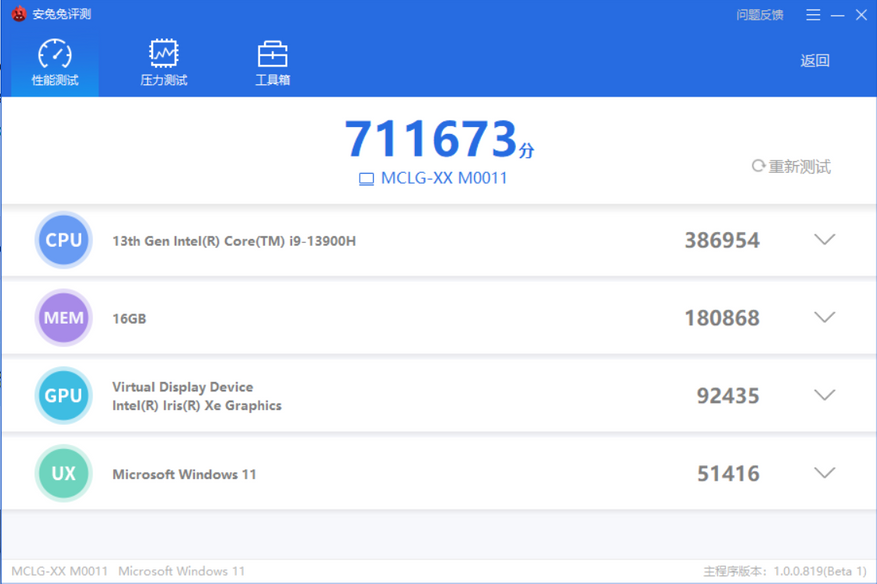This screenshot has height=584, width=877.
Task: Open the 性能测试 performance test tab
Action: [x=55, y=63]
